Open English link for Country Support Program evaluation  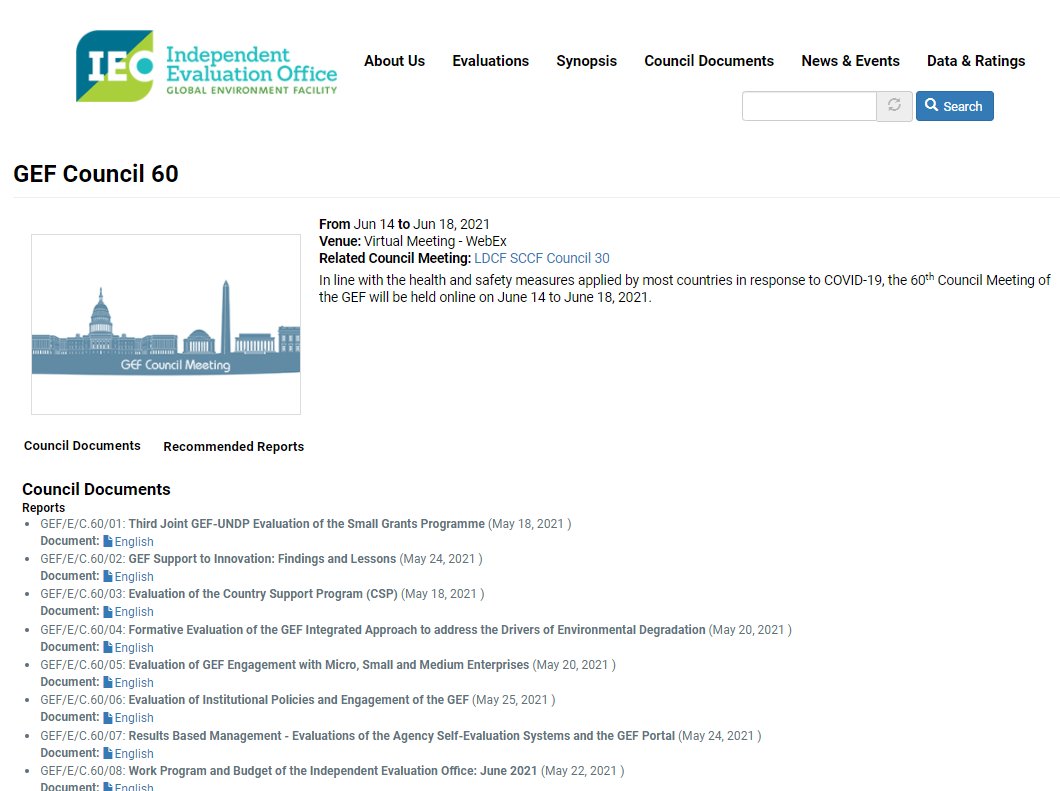134,612
